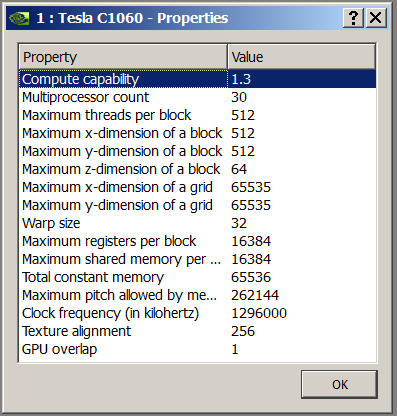Select Maximum threads per block row
397x416 pixels.
pos(198,115)
